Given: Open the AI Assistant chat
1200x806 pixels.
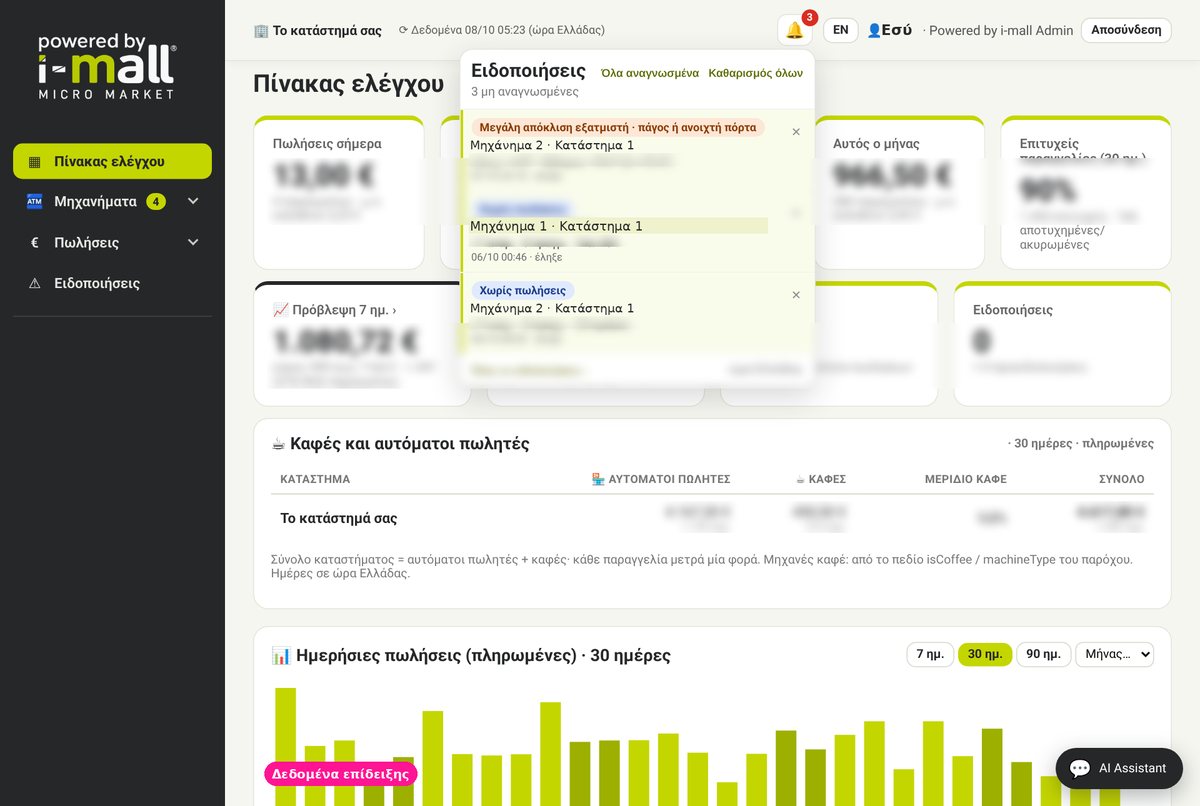Looking at the screenshot, I should (x=1119, y=768).
